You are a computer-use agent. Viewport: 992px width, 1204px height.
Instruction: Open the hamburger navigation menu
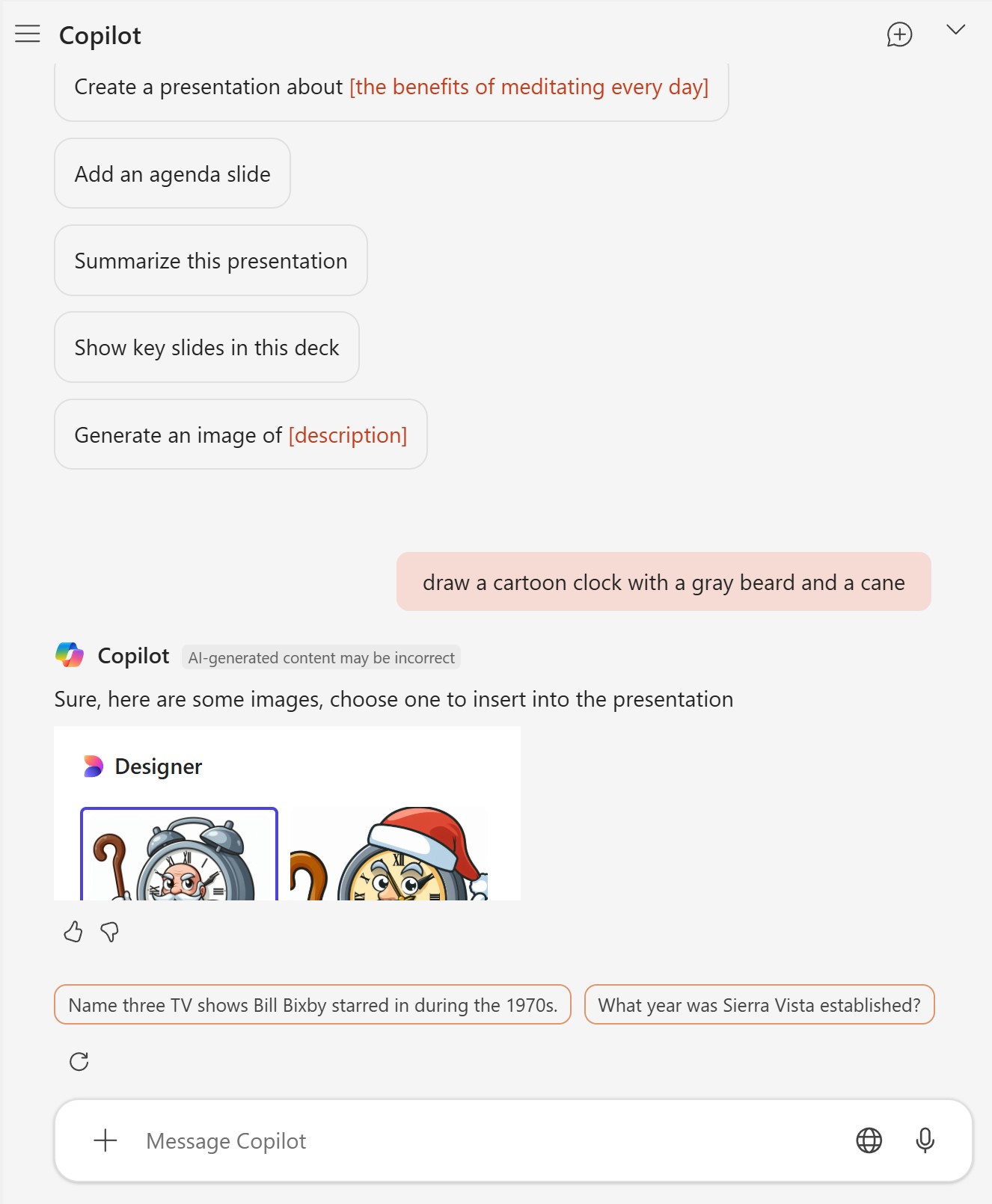(x=28, y=34)
